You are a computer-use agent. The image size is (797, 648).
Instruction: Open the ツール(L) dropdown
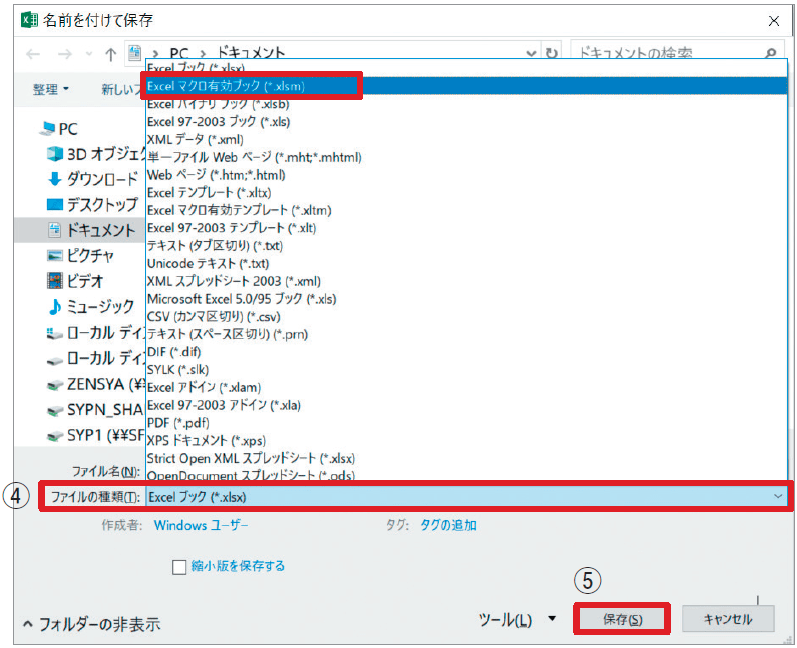click(x=517, y=620)
